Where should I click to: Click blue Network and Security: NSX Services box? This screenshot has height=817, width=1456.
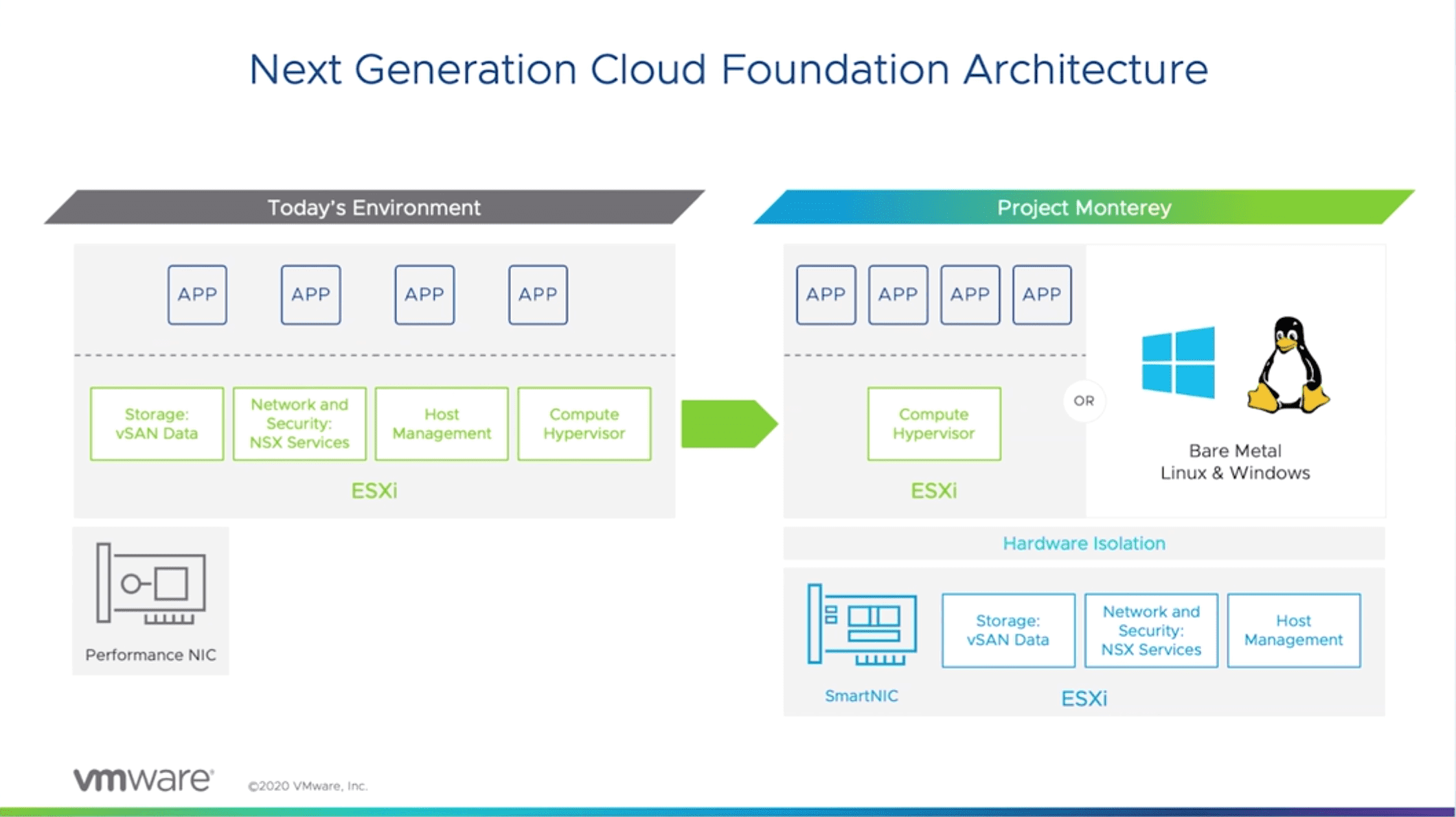(x=1151, y=630)
